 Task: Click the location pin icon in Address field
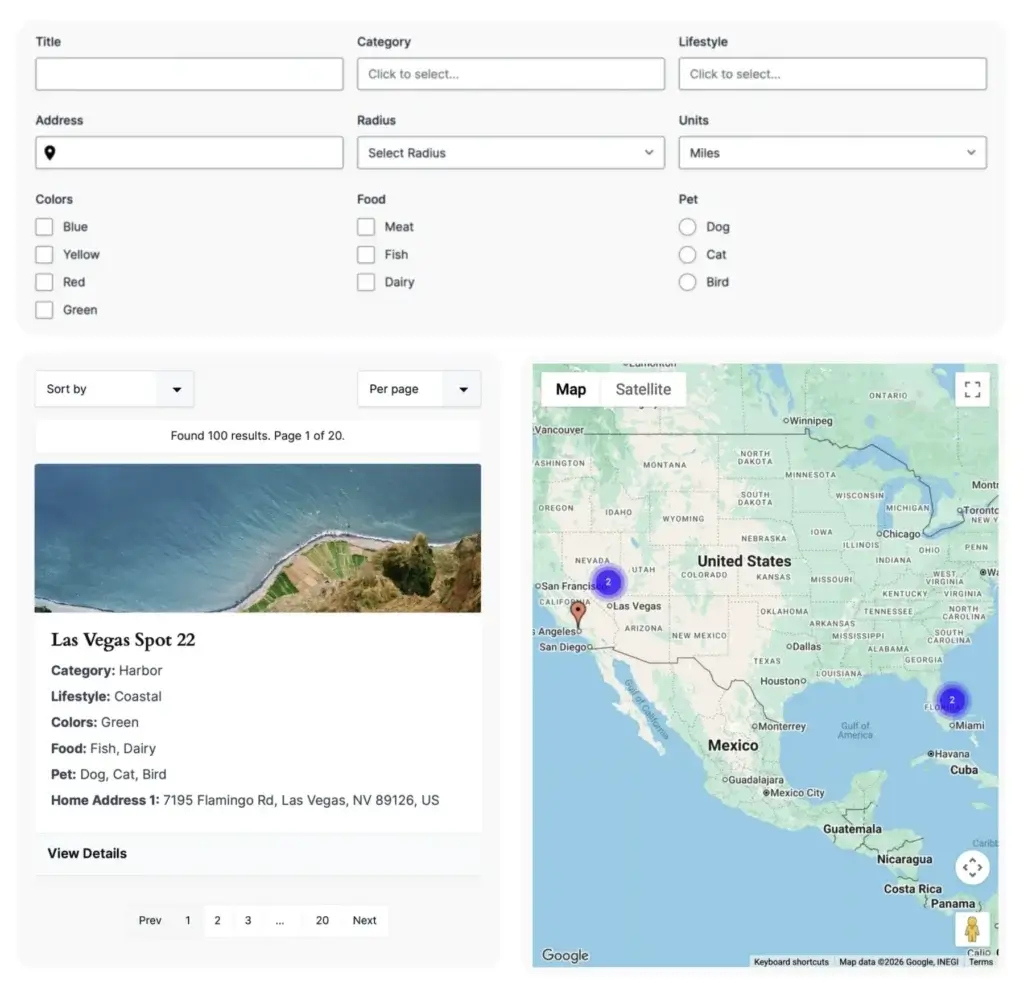point(50,153)
